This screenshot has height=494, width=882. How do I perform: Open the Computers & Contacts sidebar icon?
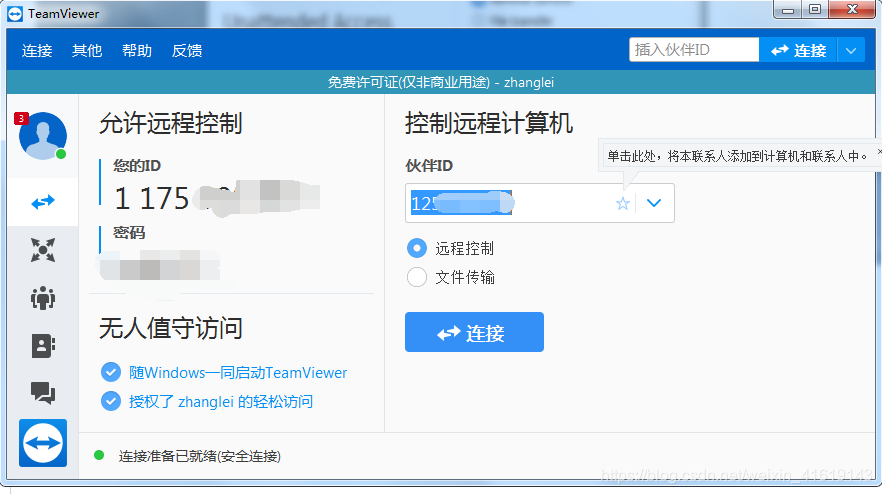43,345
